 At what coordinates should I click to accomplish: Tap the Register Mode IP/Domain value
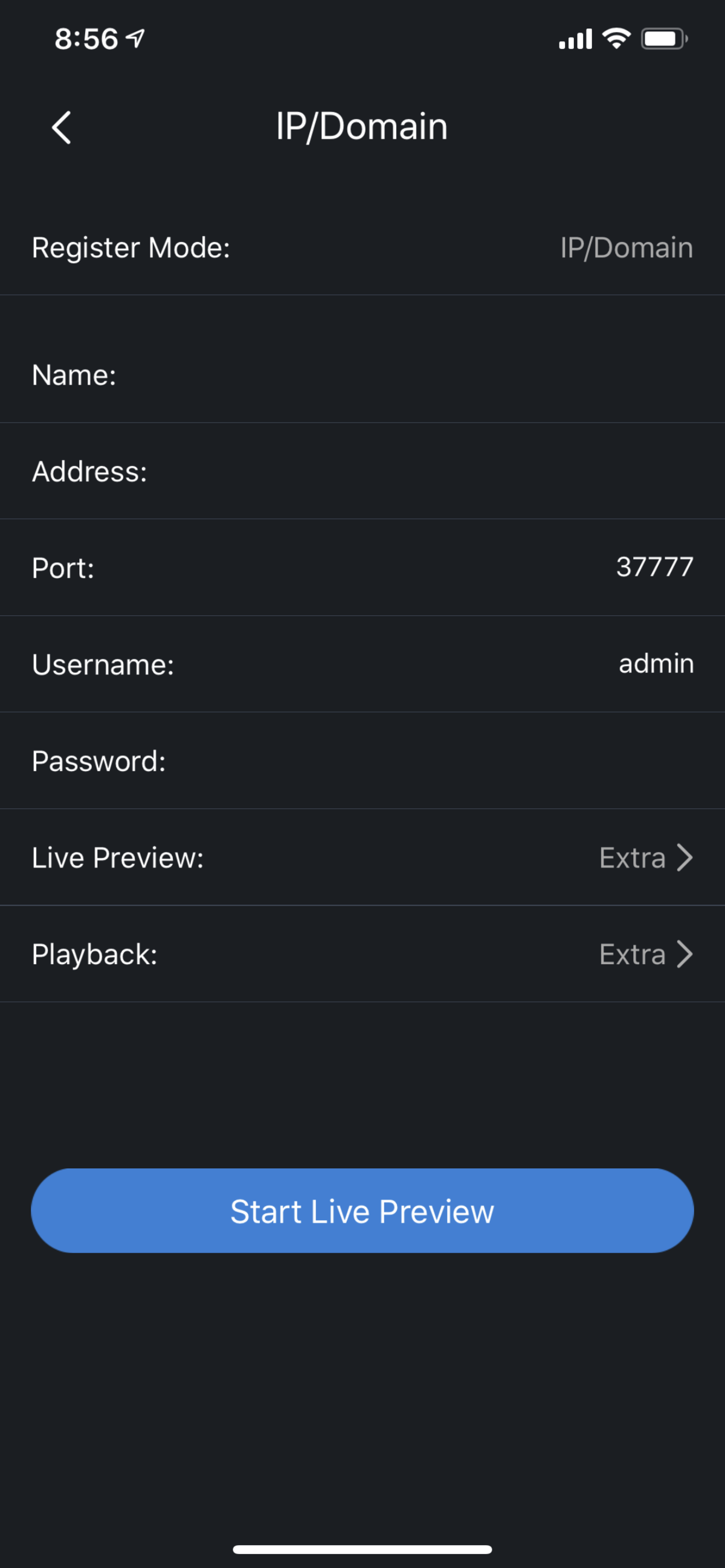[627, 248]
